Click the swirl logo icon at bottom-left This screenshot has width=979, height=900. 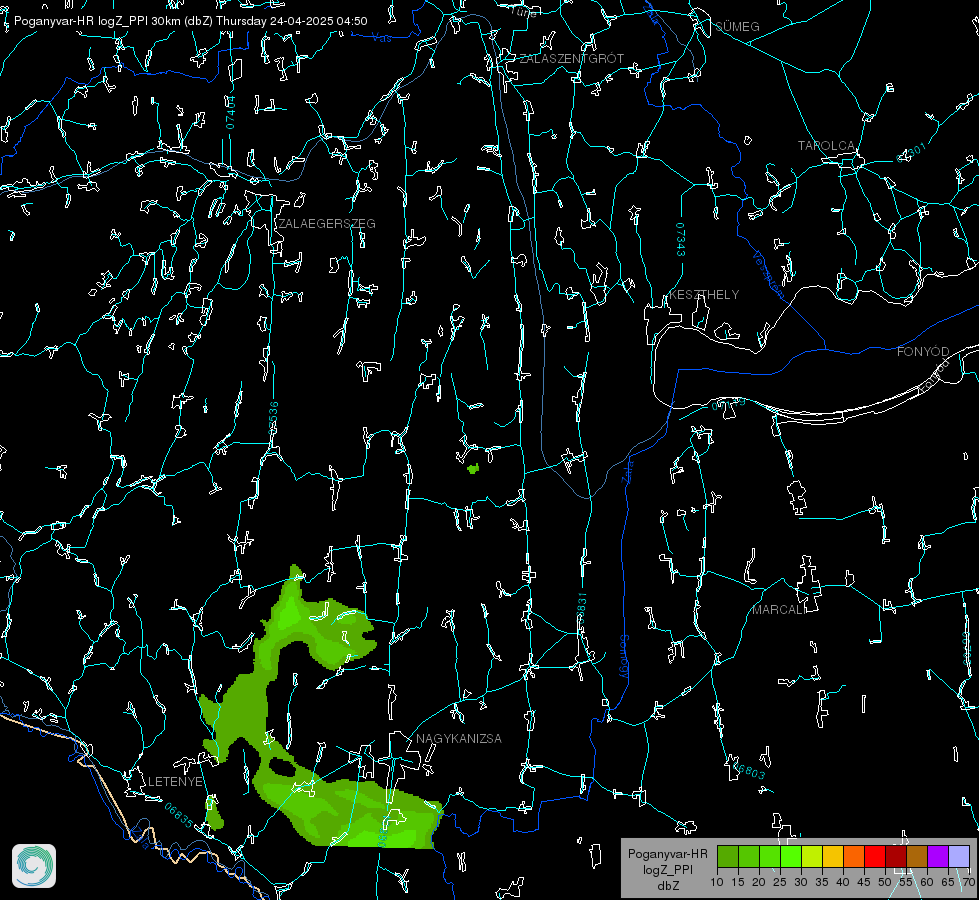coord(34,866)
